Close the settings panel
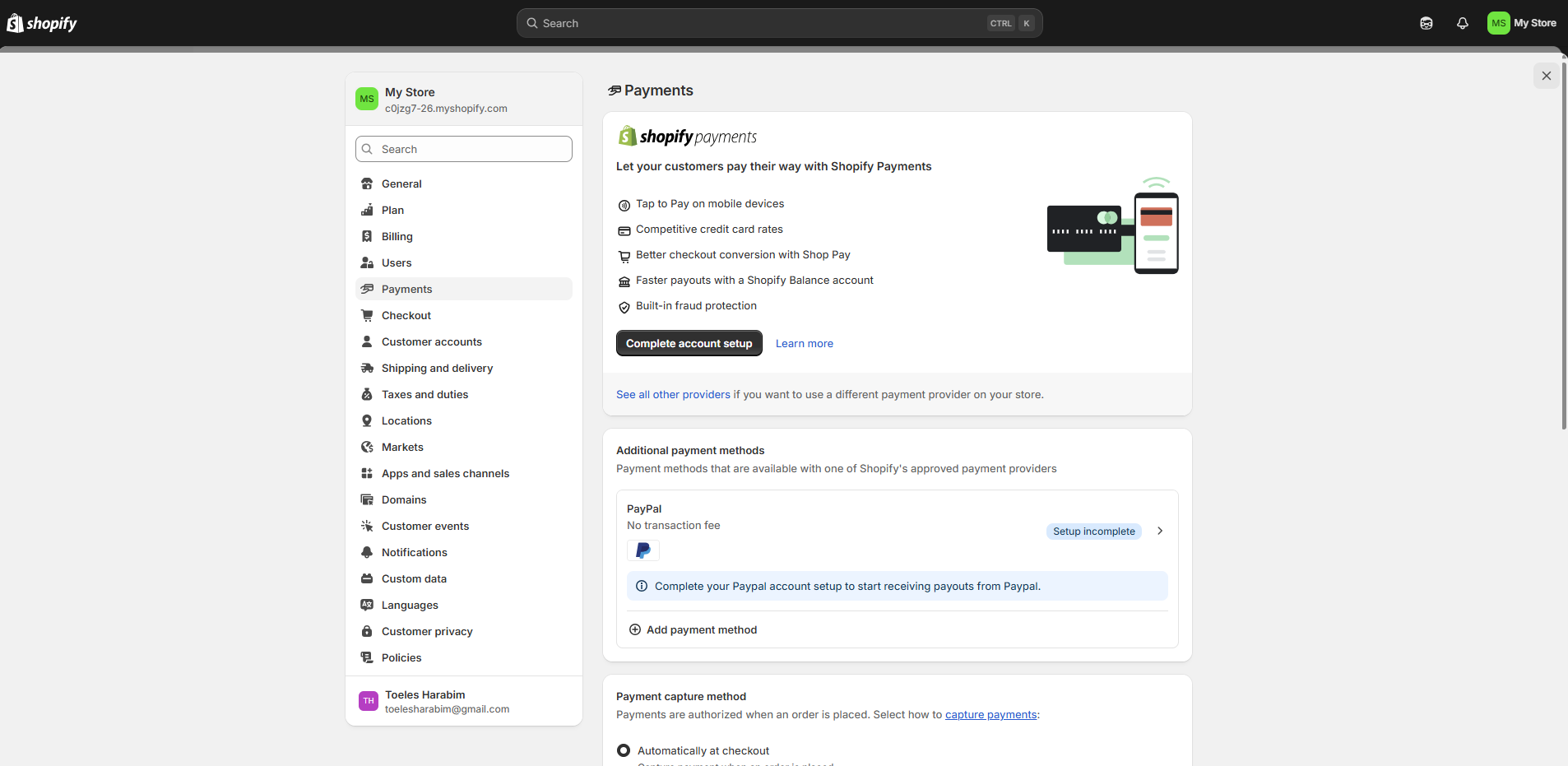This screenshot has width=1568, height=766. (1547, 76)
